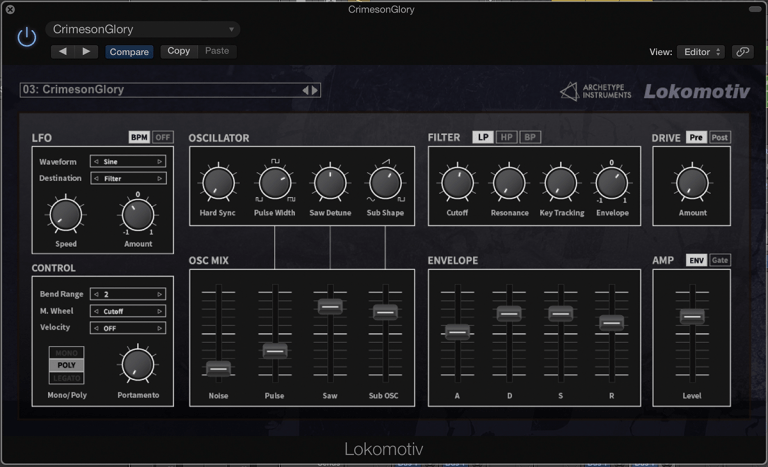Click the LFO Speed knob
Viewport: 768px width, 467px height.
point(66,215)
